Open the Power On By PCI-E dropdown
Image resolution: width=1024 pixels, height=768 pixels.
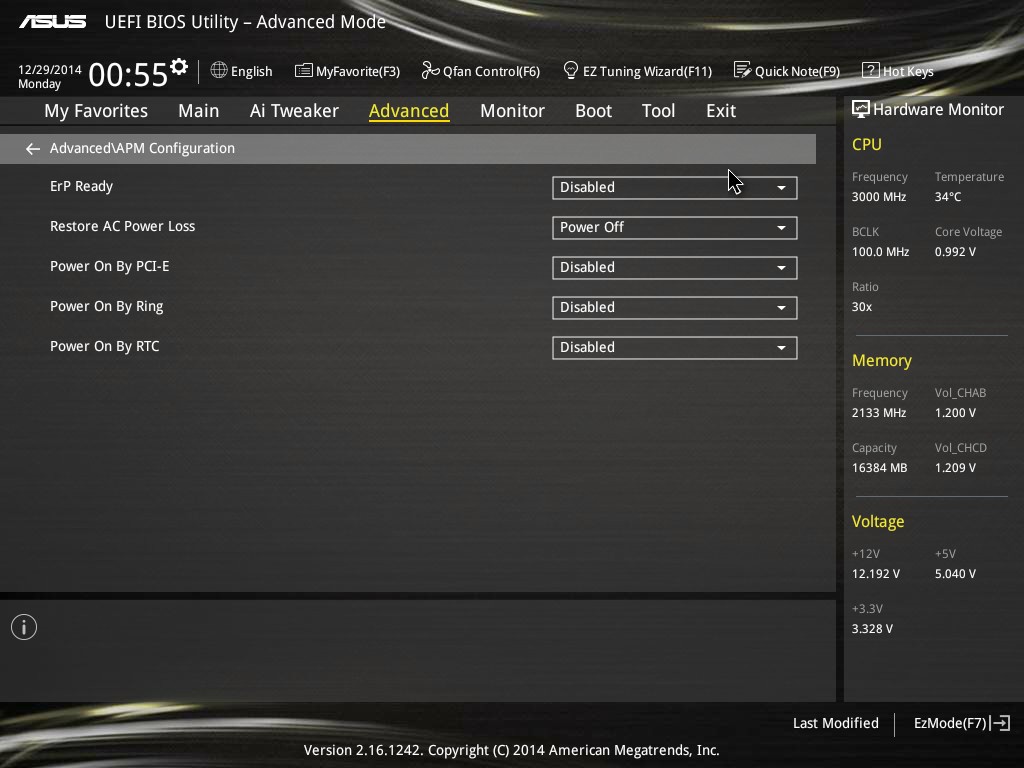pyautogui.click(x=675, y=267)
